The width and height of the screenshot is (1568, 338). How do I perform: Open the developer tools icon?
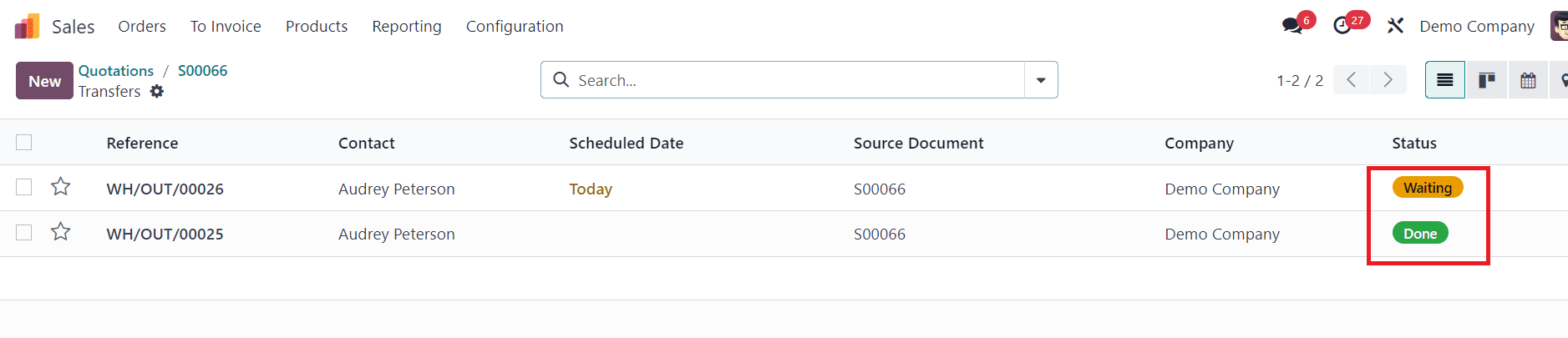[x=1395, y=26]
